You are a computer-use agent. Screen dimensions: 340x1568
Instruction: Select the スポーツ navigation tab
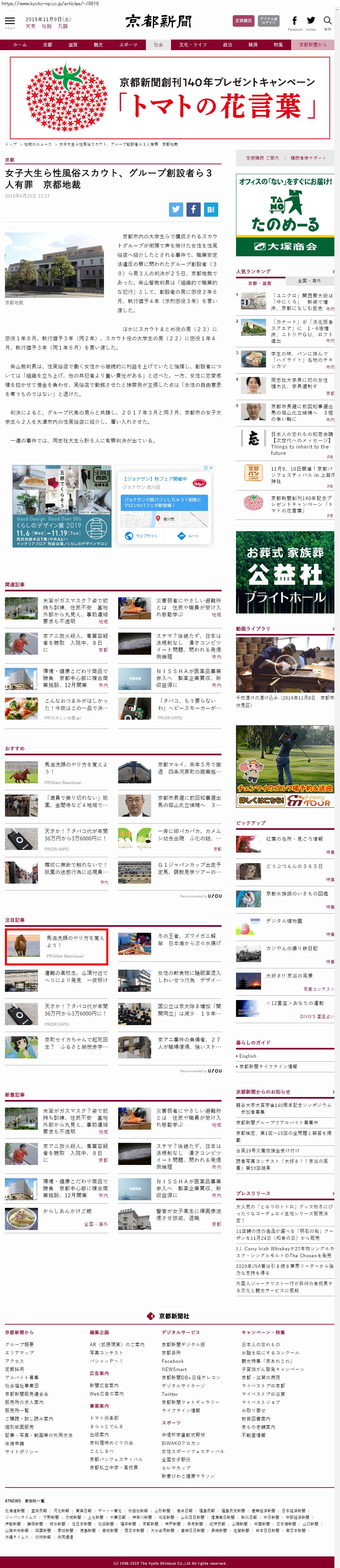[x=128, y=45]
